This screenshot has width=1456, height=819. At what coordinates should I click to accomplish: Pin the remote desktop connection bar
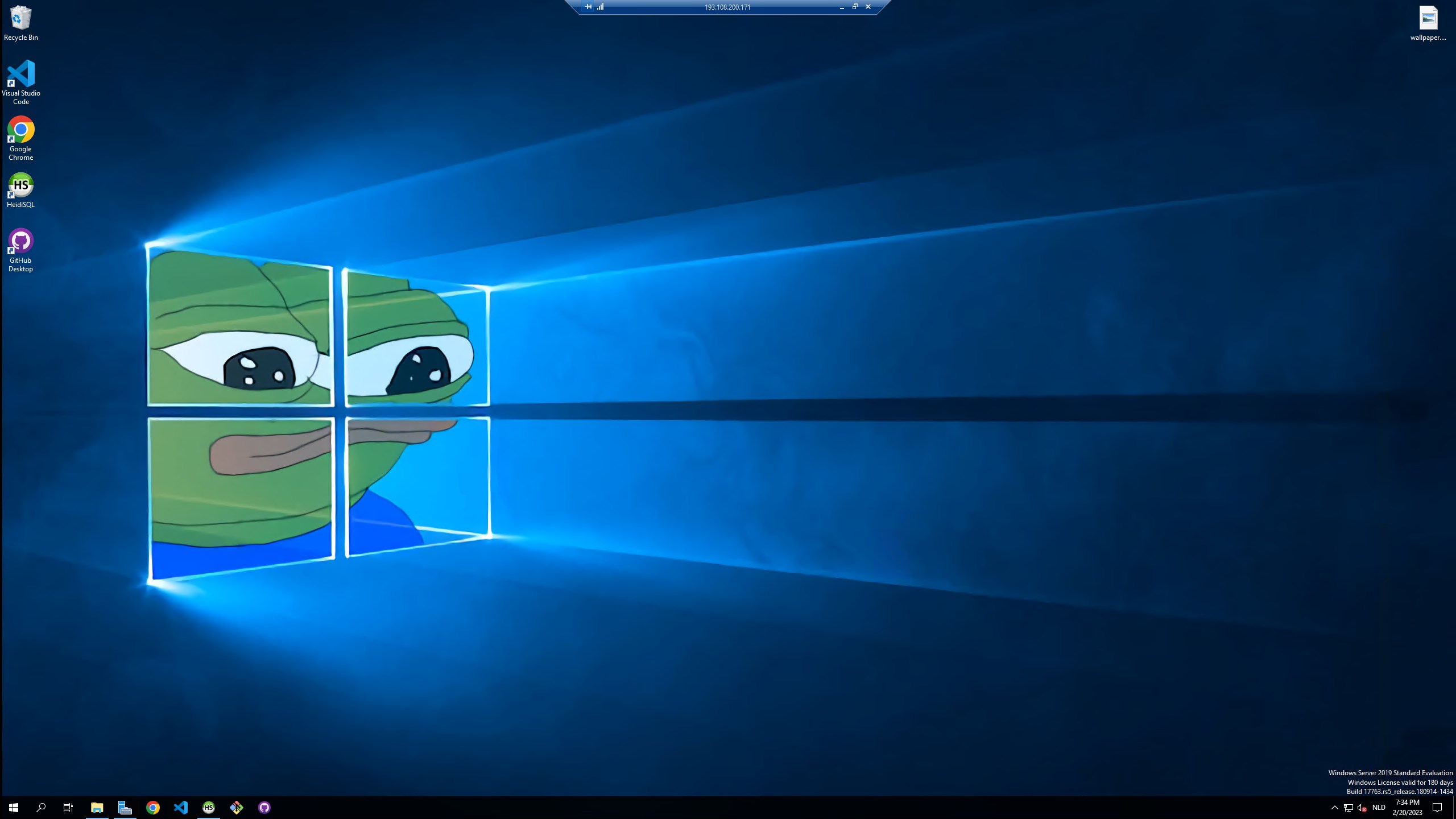pyautogui.click(x=588, y=7)
